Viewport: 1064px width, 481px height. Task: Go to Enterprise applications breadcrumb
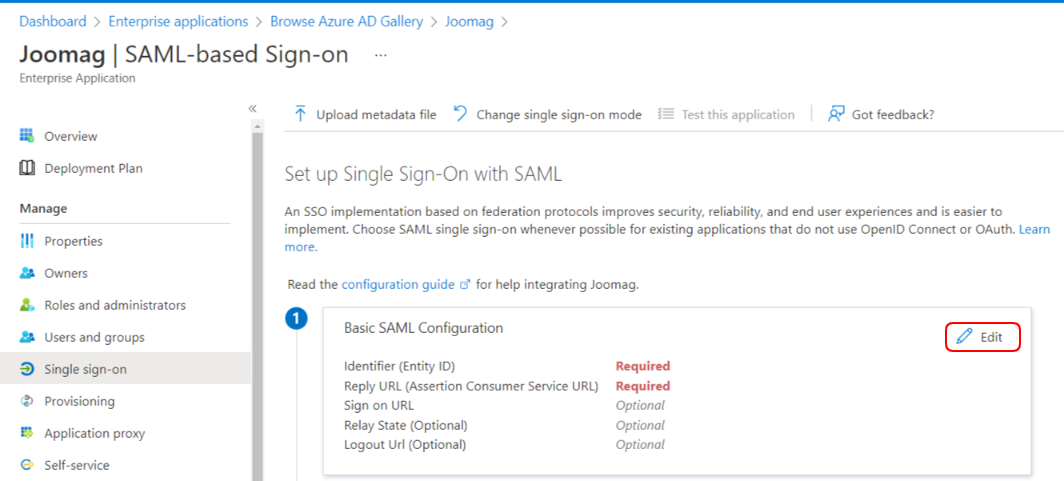[178, 21]
